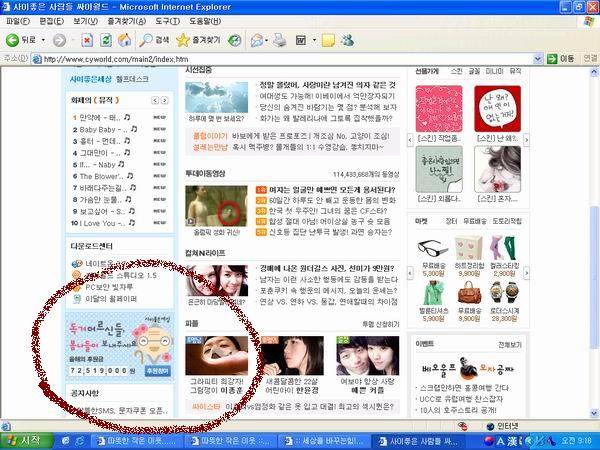Open the clouds thumbnail in 시선집중
Viewport: 600px width, 450px height.
pyautogui.click(x=216, y=97)
